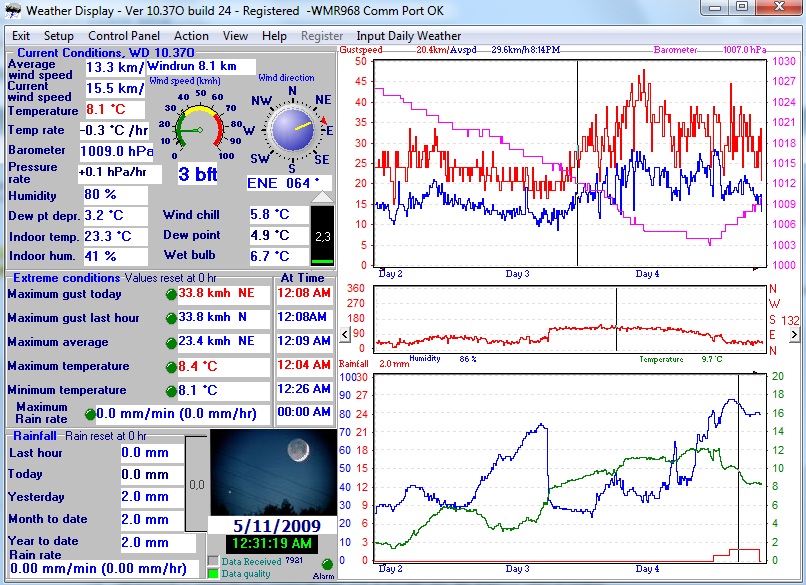The width and height of the screenshot is (806, 585).
Task: Click the green Alarm indicator light
Action: click(327, 563)
